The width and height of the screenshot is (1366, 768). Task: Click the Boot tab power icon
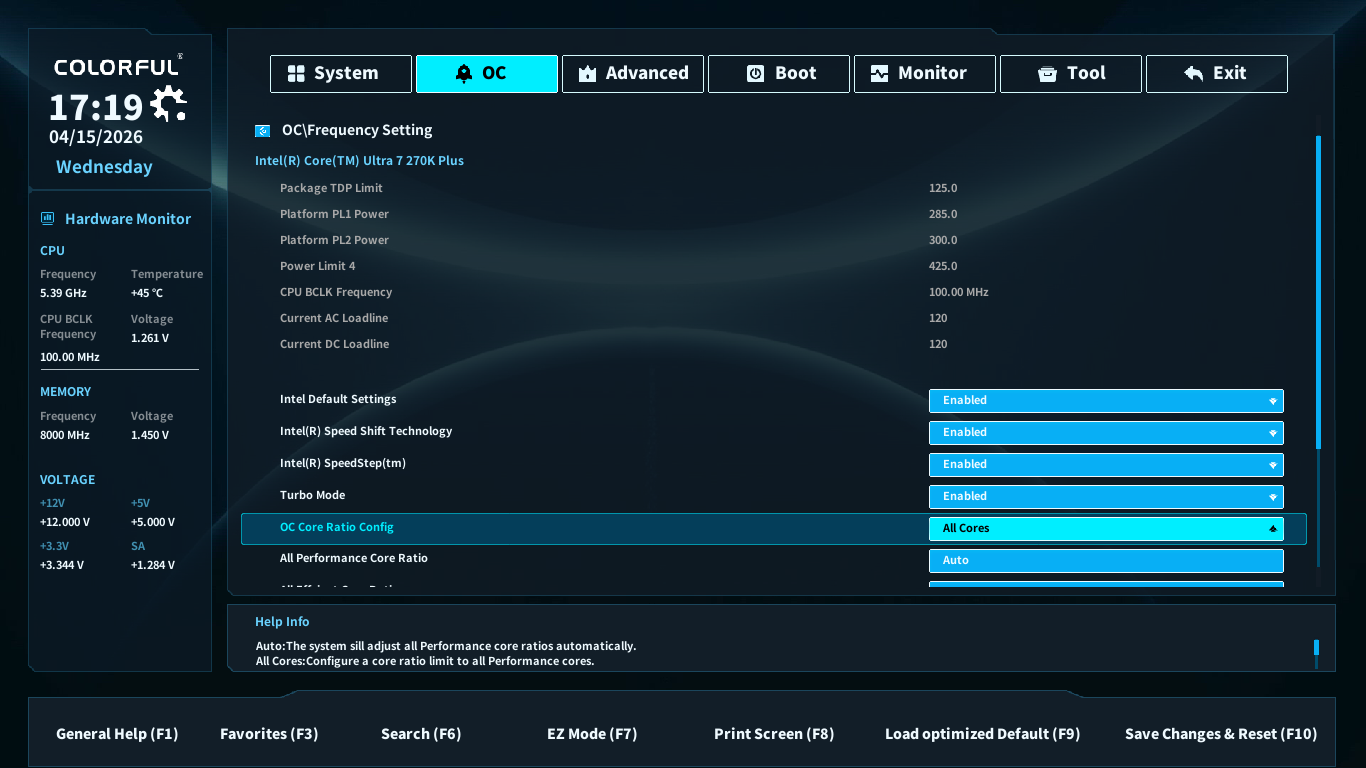coord(756,74)
